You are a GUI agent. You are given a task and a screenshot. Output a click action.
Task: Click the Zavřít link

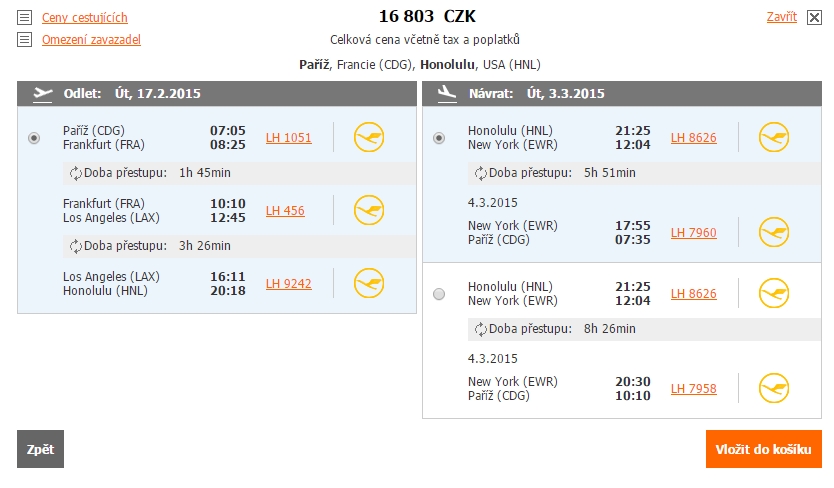coord(781,17)
